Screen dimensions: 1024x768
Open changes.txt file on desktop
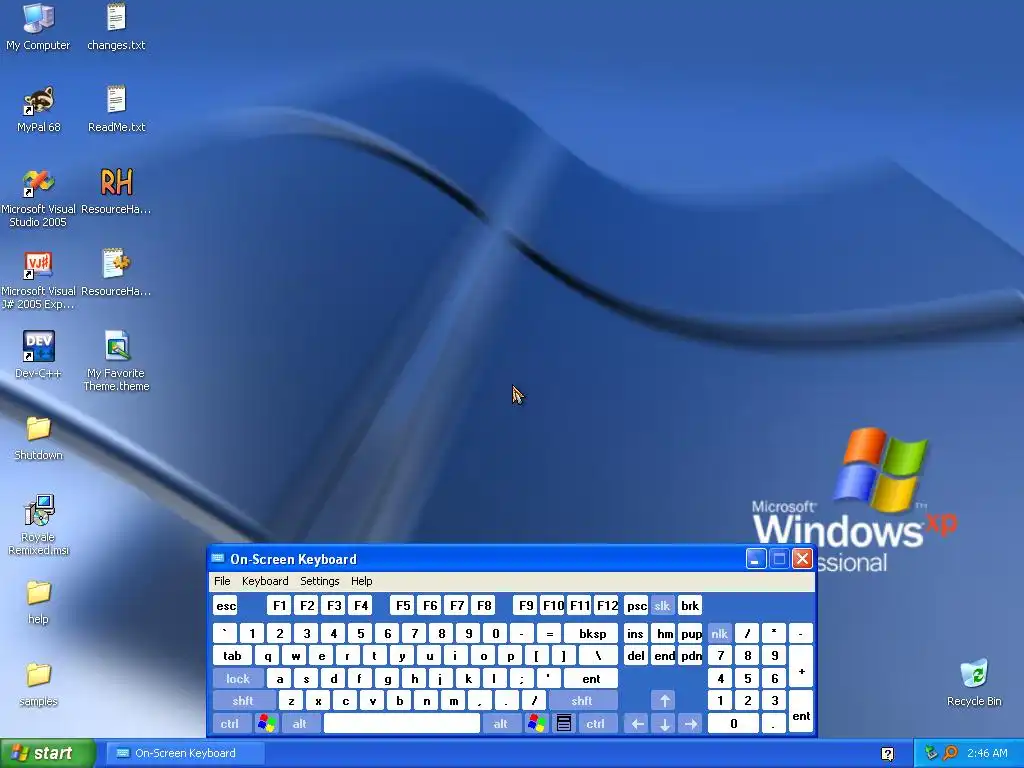(116, 27)
